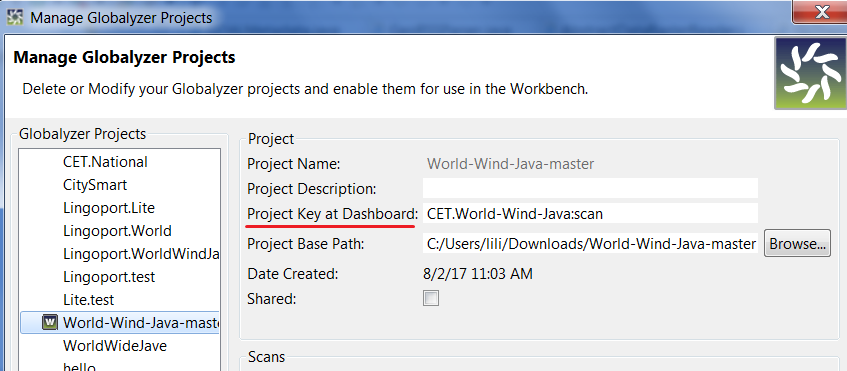Enable the Shared checkbox

click(x=431, y=298)
